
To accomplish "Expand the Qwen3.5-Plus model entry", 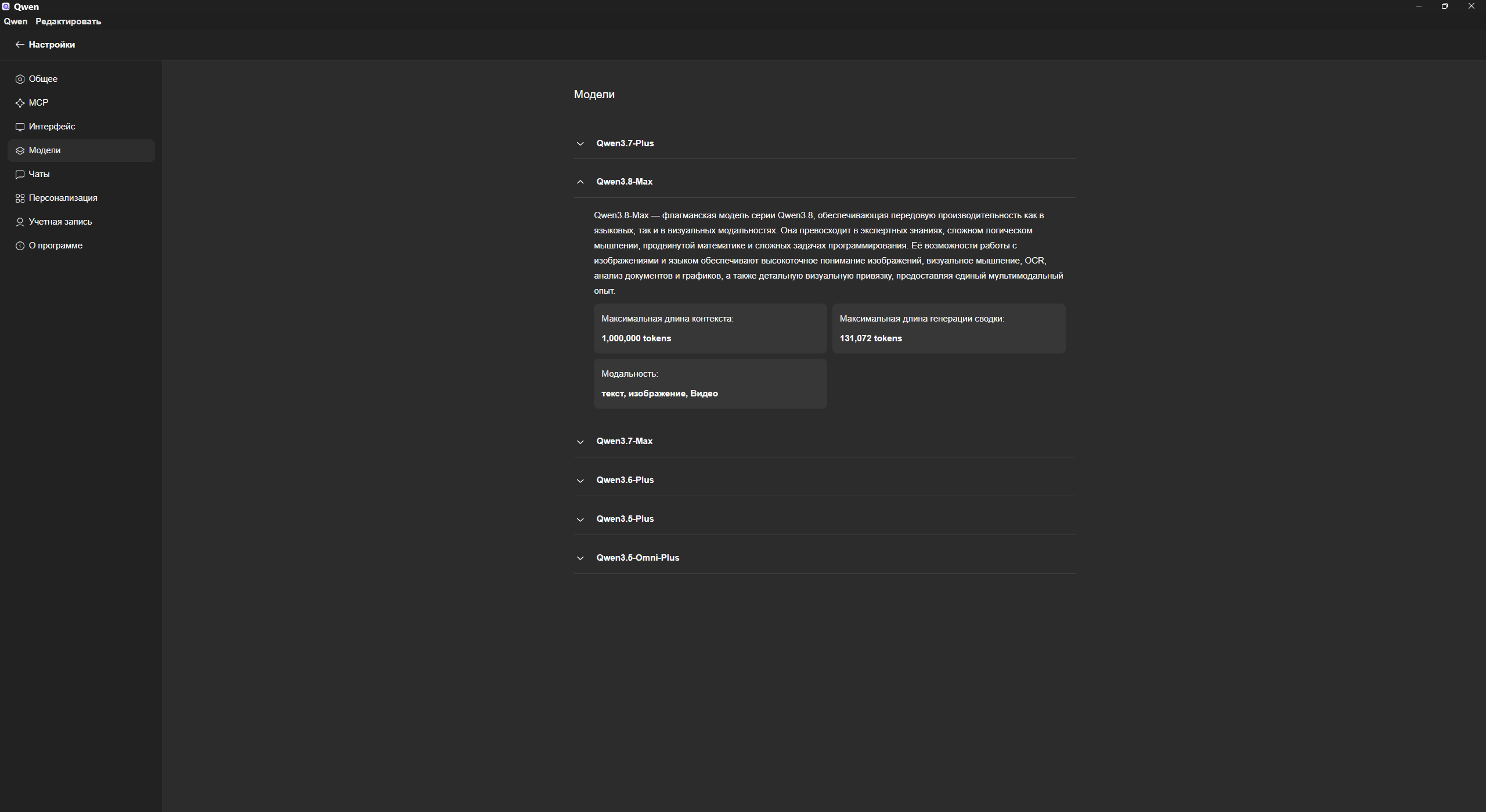I will 824,519.
